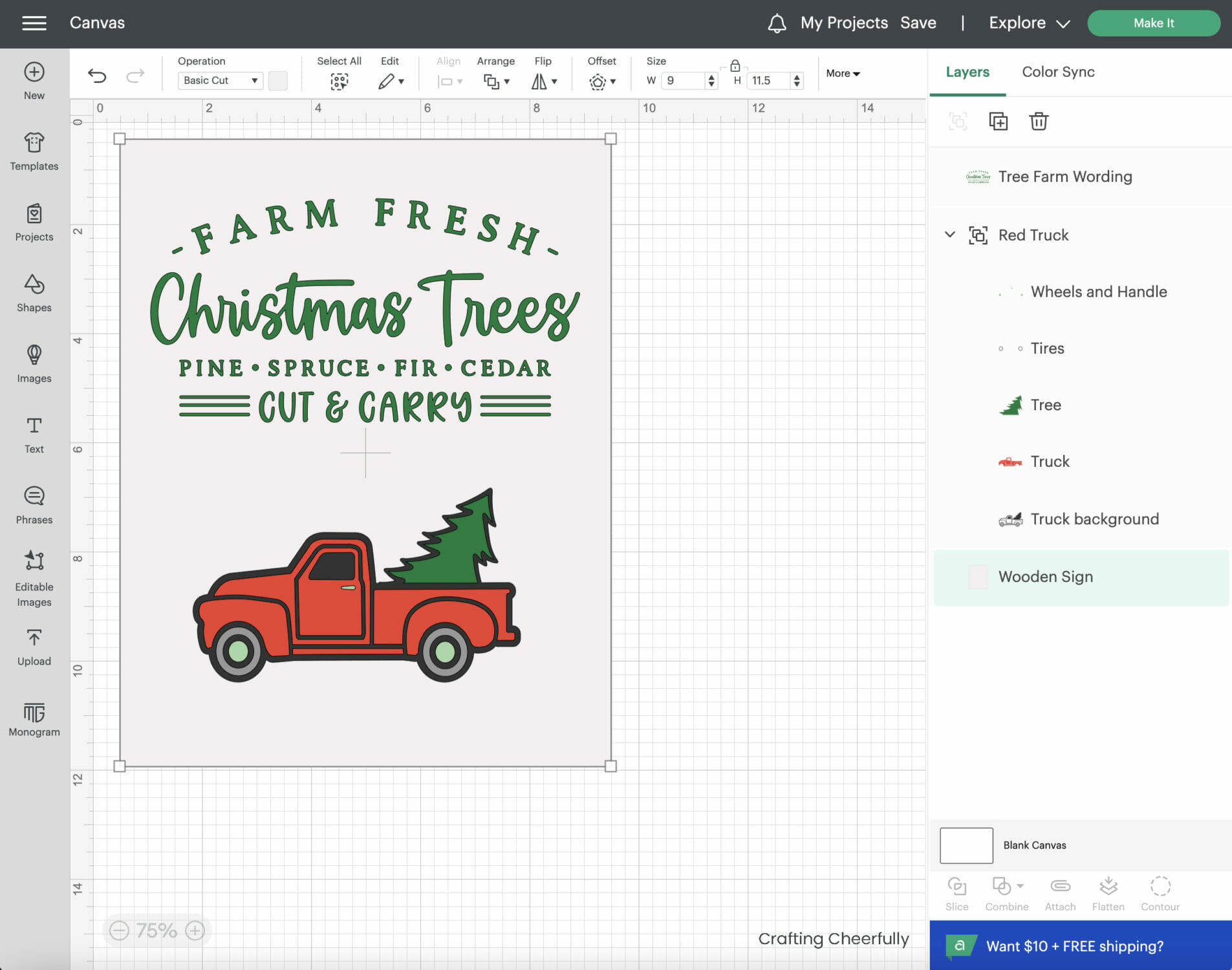Duplicate the layer using the duplicate icon
The width and height of the screenshot is (1232, 970).
click(x=998, y=122)
